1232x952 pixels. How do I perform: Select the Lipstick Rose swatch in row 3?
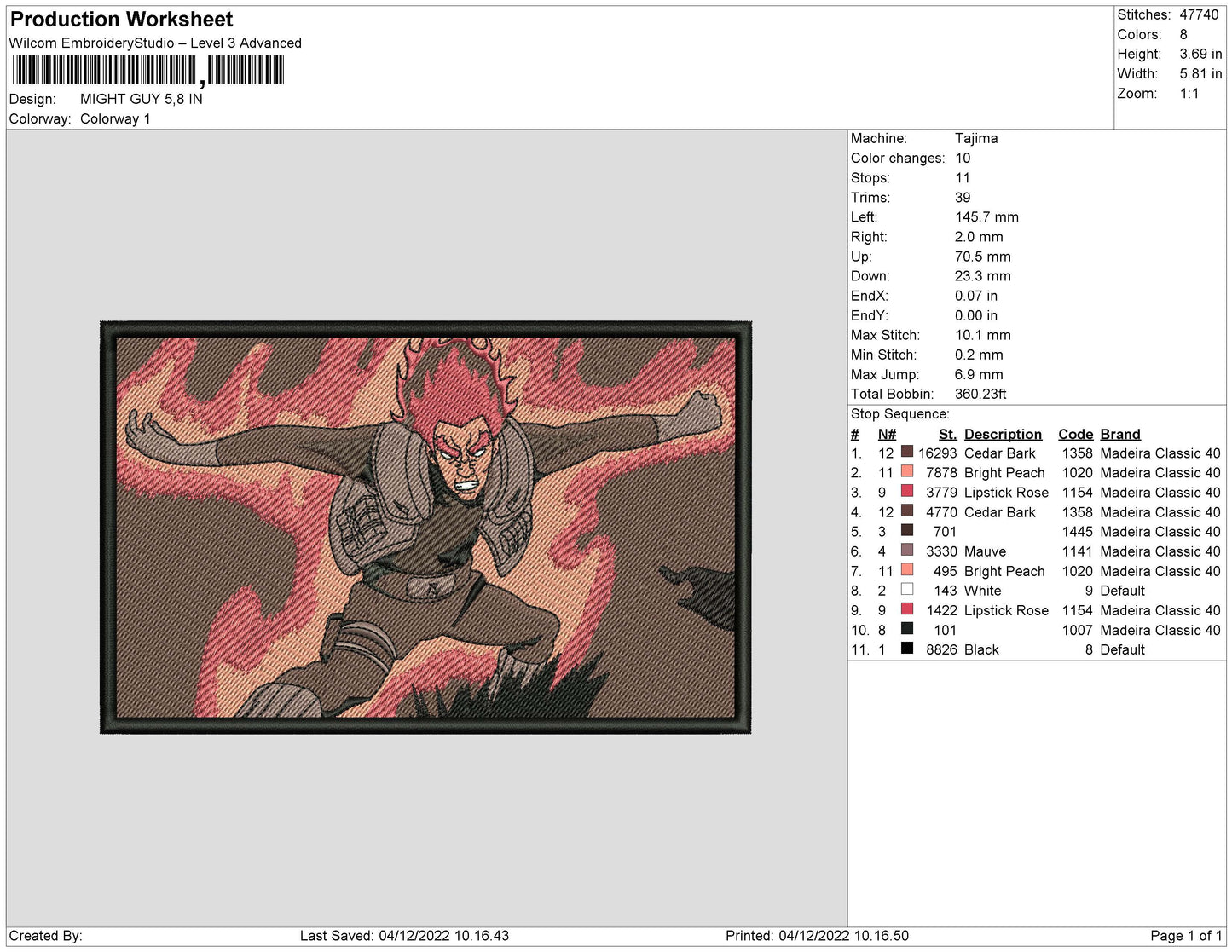907,491
